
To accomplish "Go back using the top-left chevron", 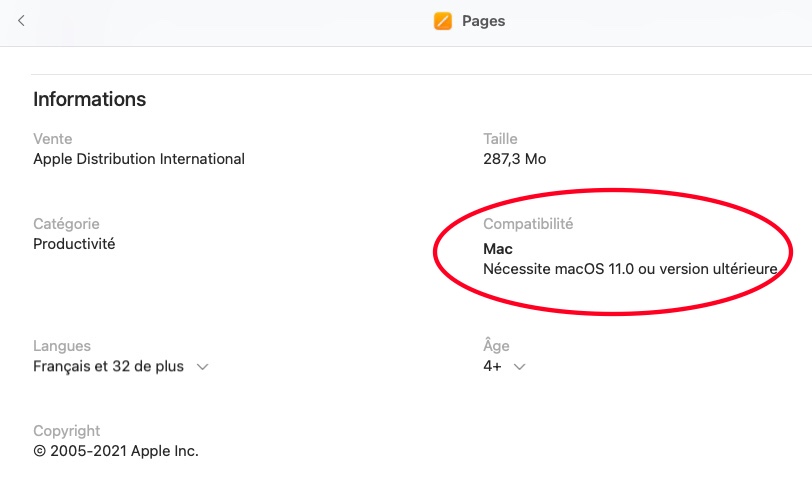I will click(21, 21).
